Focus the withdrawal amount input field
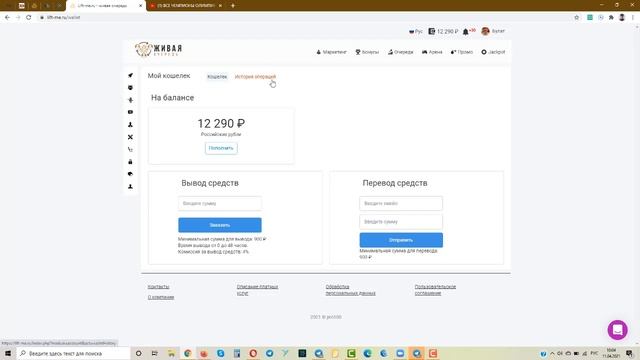Viewport: 640px width, 360px height. (220, 203)
